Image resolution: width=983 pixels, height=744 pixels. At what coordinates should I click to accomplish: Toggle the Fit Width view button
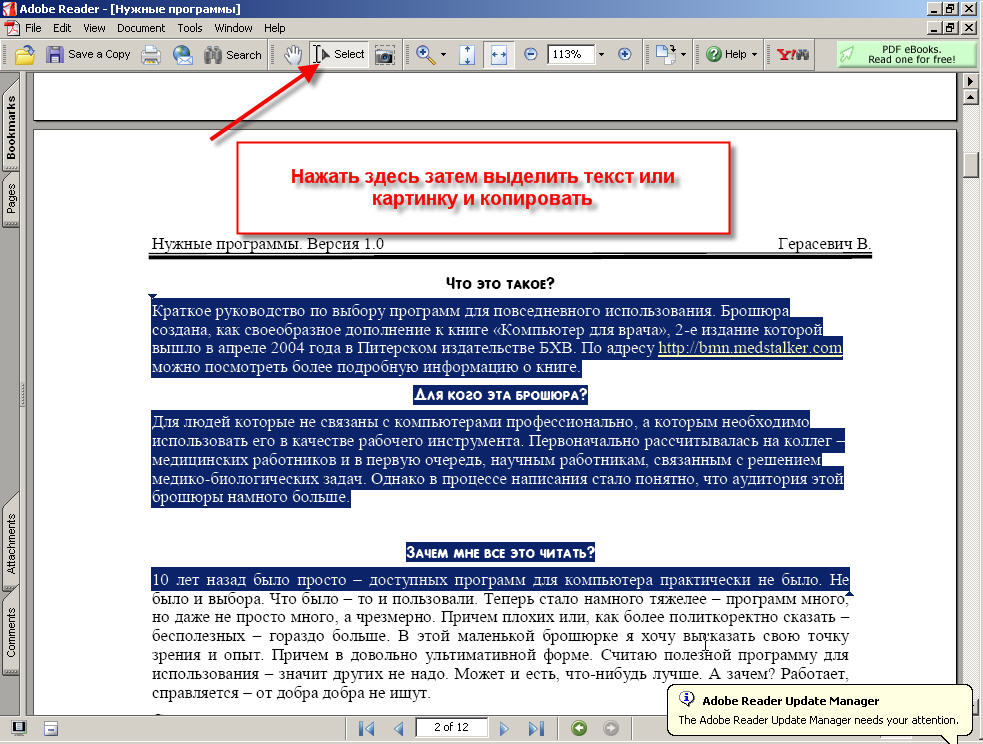coord(498,55)
